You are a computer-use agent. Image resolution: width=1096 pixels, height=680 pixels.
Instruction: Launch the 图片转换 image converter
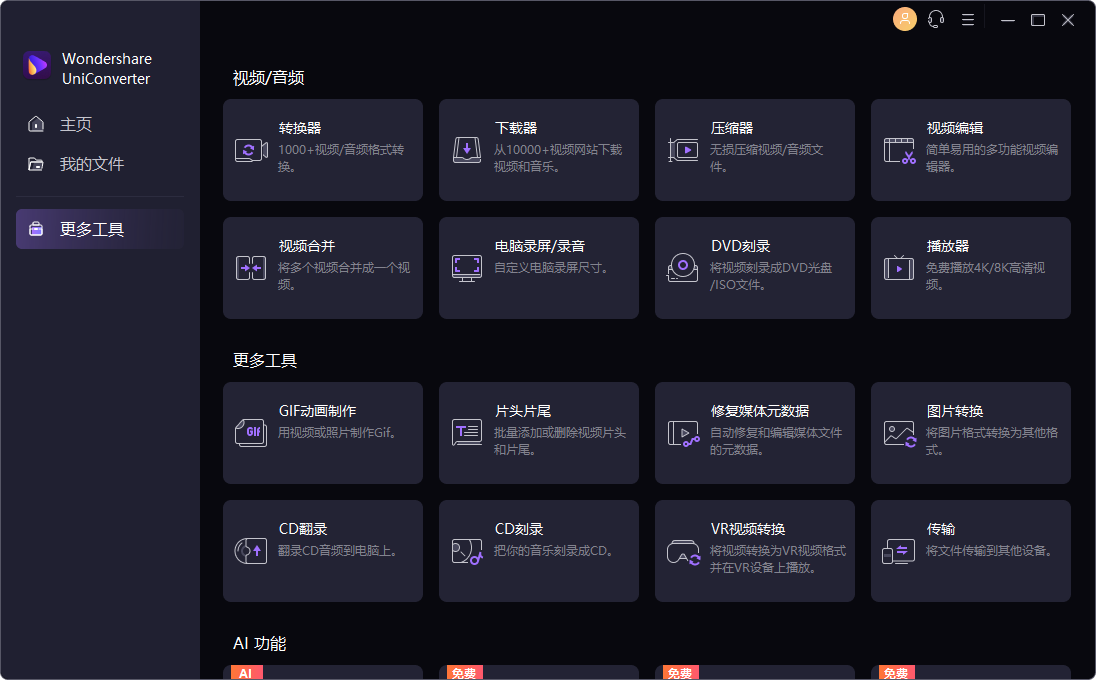tap(970, 433)
